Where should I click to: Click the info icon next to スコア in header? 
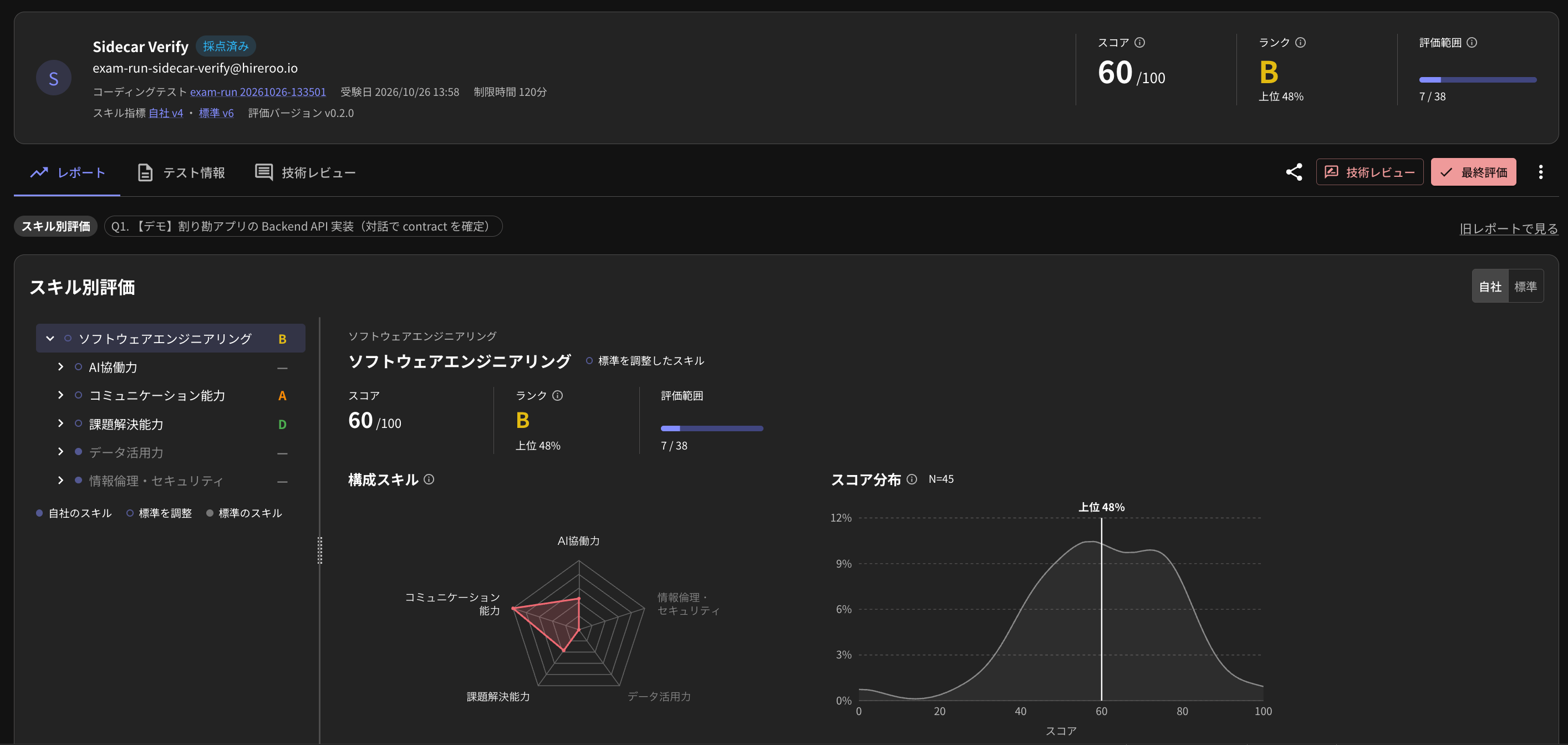[1139, 43]
